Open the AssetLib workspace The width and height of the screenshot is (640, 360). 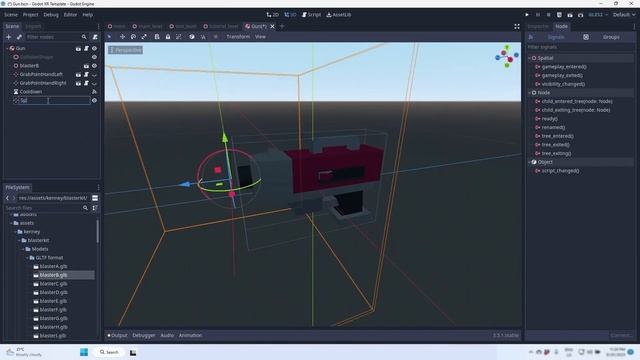339,15
